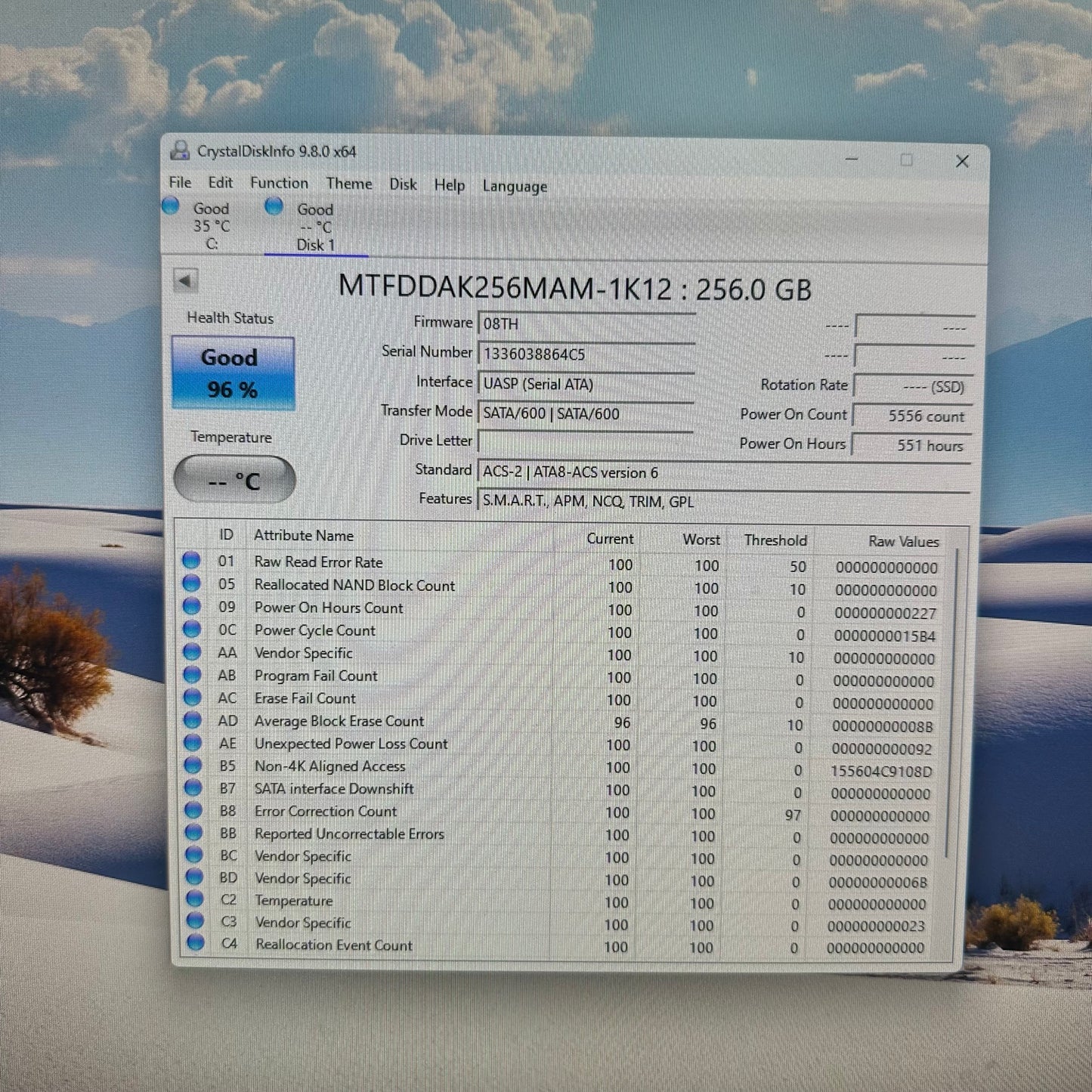Screen dimensions: 1092x1092
Task: Click the status icon for Power Cycle Count
Action: point(191,628)
